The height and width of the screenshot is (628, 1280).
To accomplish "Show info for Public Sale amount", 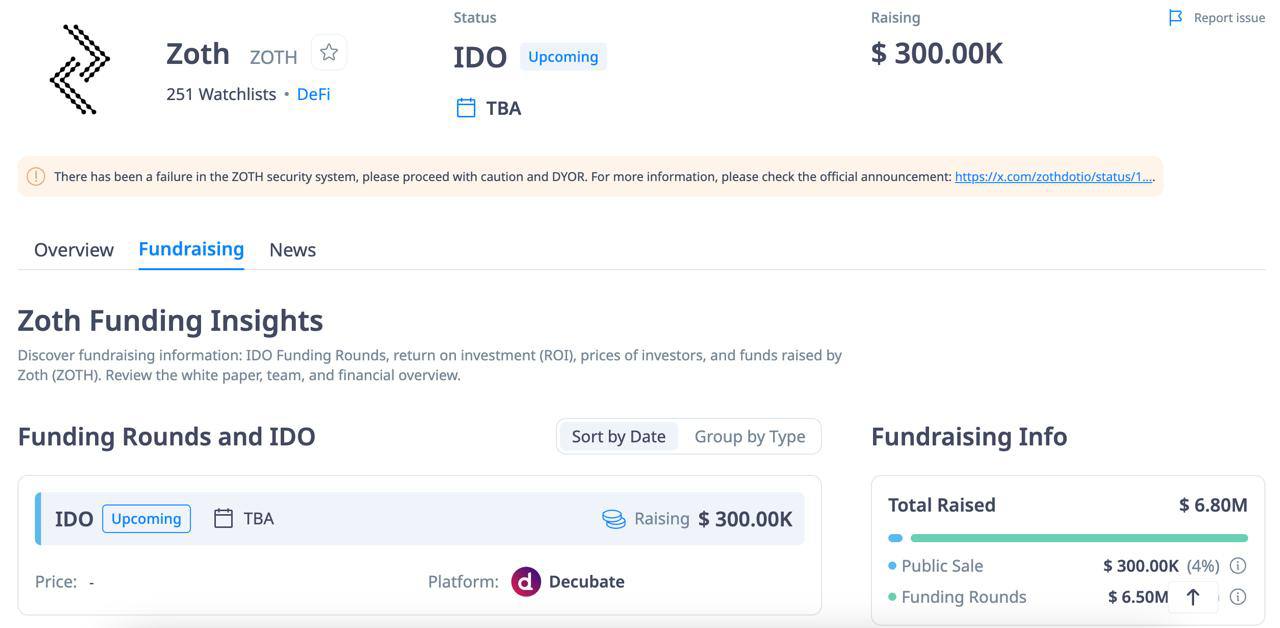I will click(1238, 566).
